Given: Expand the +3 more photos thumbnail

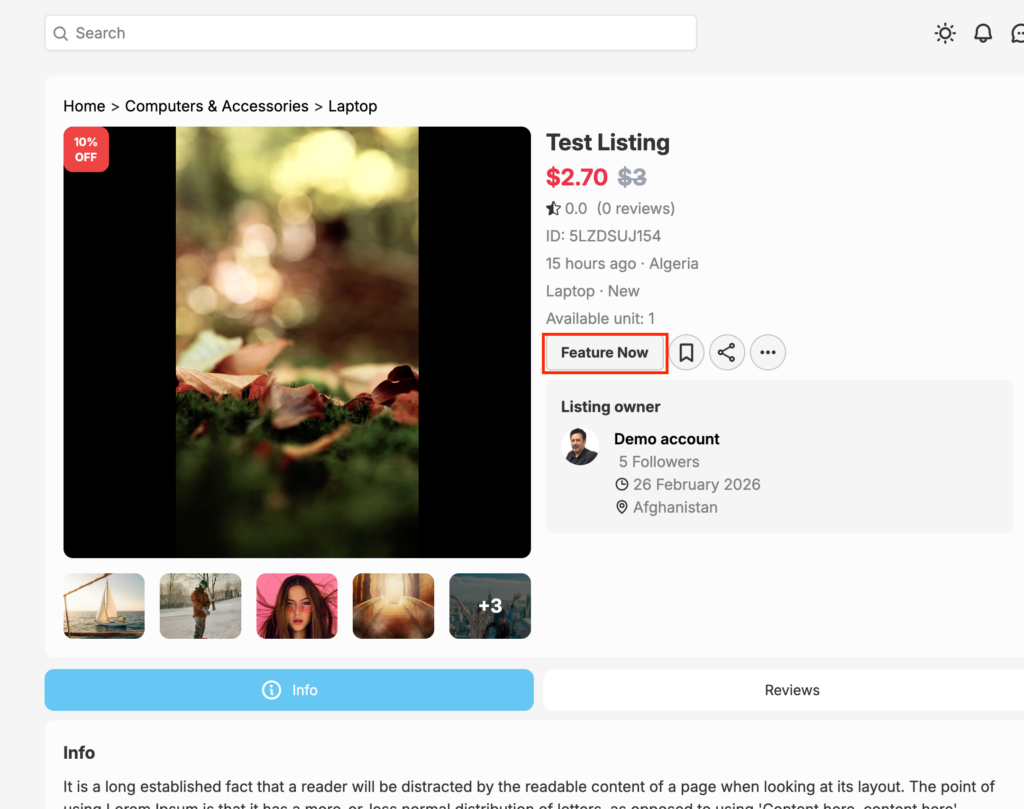Looking at the screenshot, I should [490, 606].
